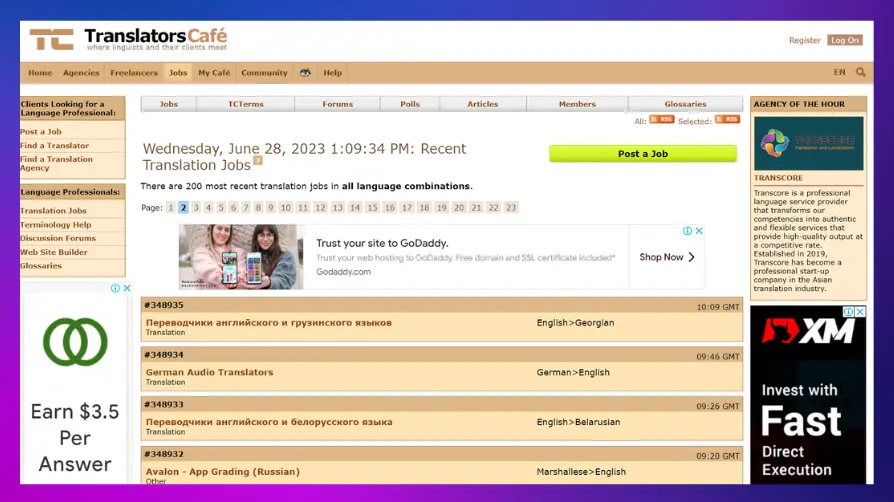
Task: Open the Home menu
Action: (x=40, y=72)
